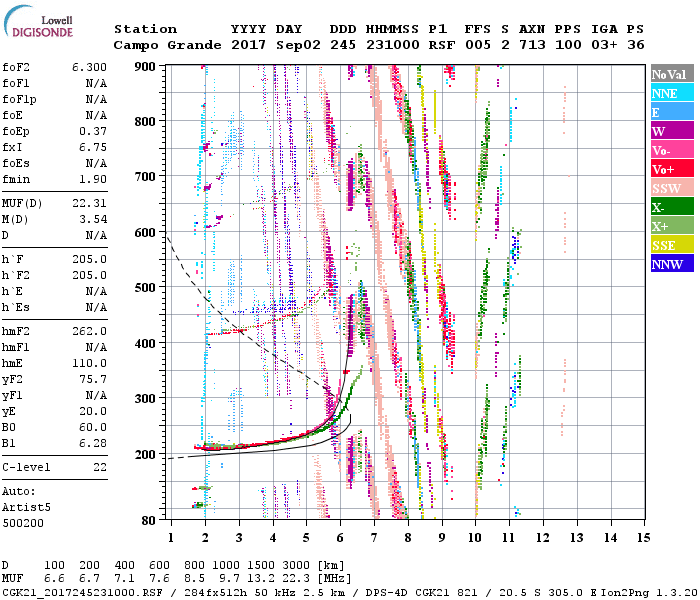Click the Sep02 date in header
Viewport: 700px width, 600px height.
(298, 45)
